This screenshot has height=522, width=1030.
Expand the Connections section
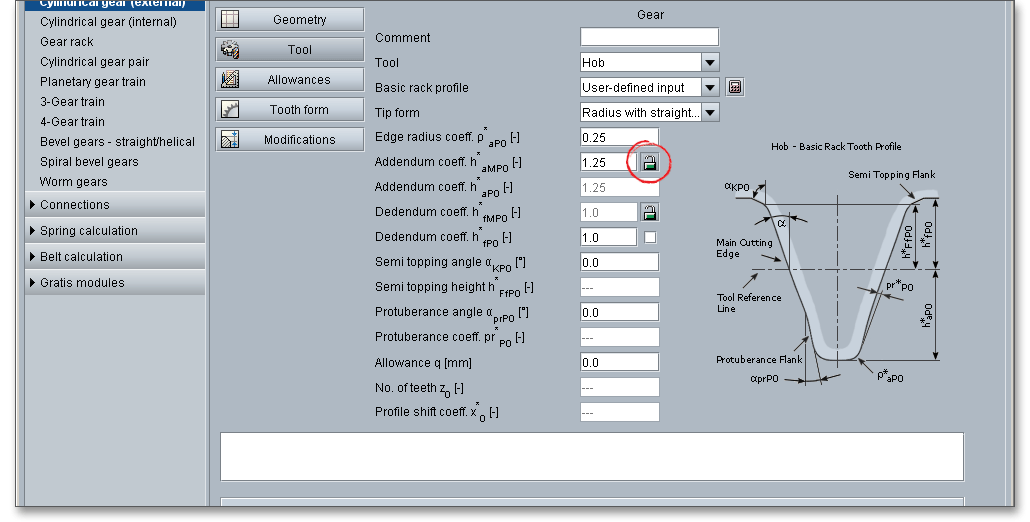click(x=75, y=205)
